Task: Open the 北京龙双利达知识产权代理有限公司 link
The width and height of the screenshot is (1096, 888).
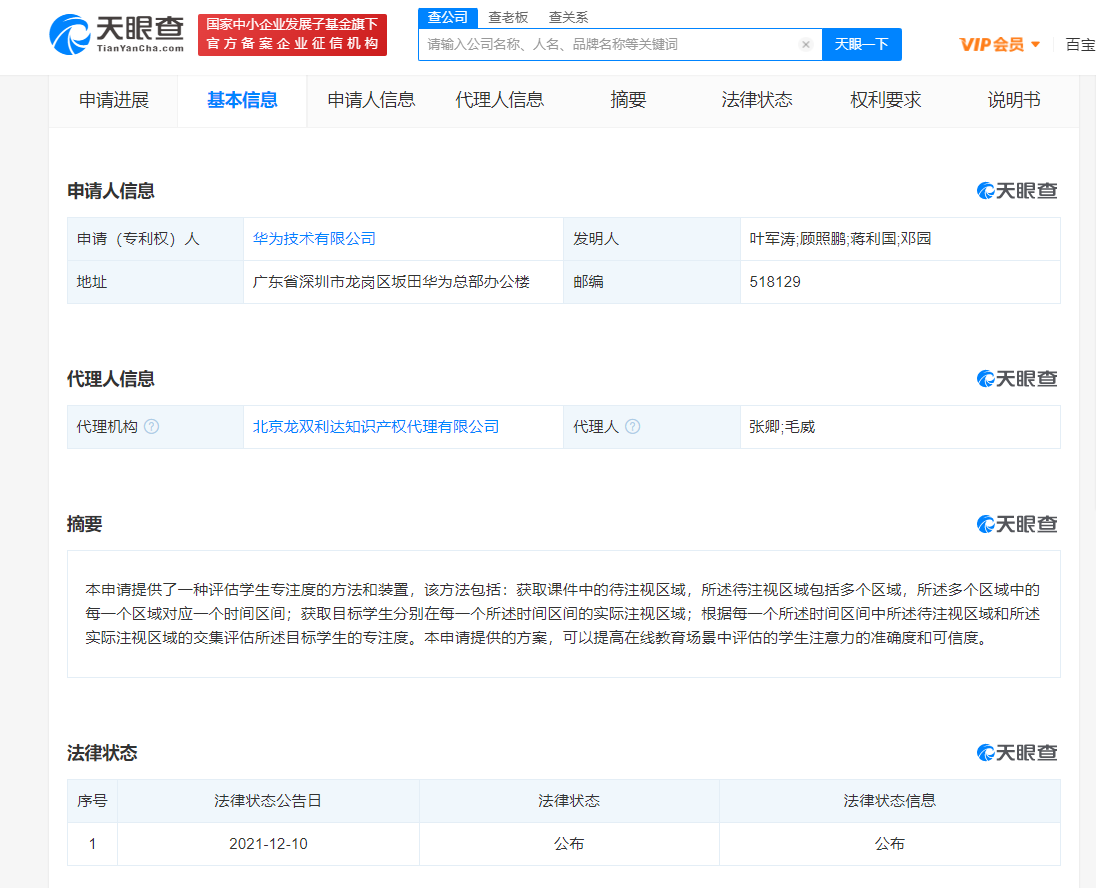Action: pos(376,427)
